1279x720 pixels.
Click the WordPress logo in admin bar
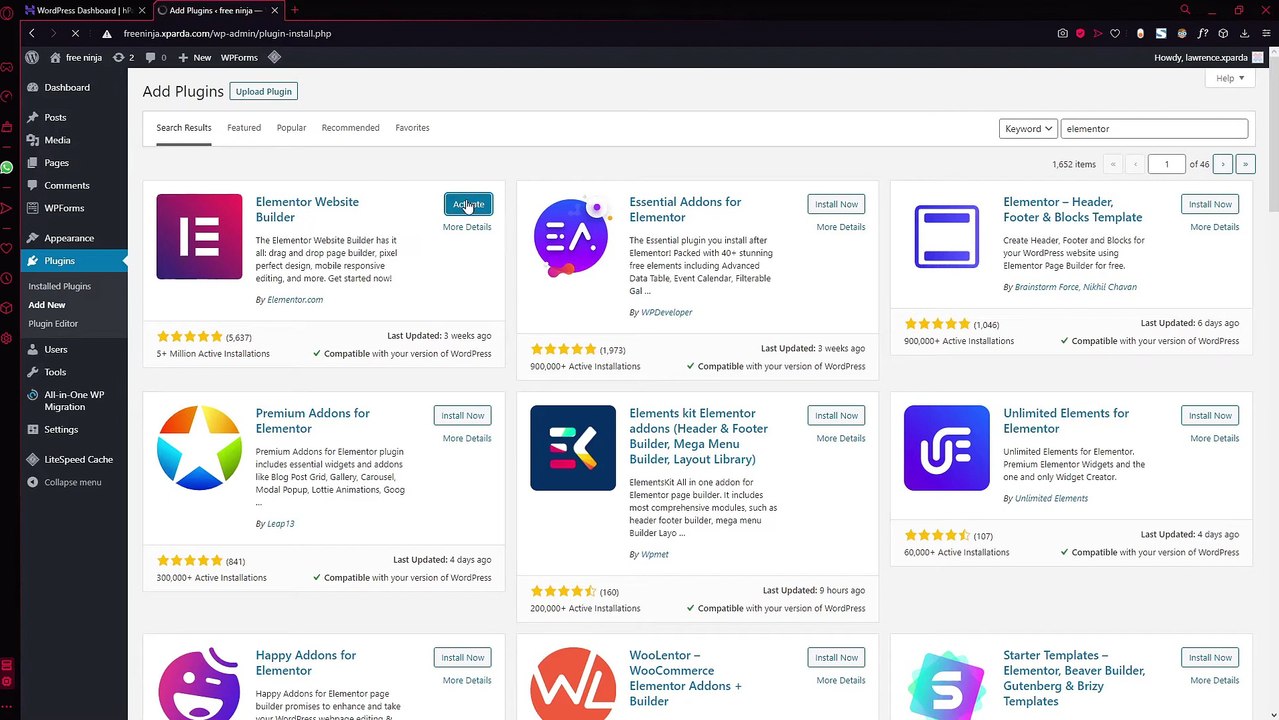coord(32,57)
